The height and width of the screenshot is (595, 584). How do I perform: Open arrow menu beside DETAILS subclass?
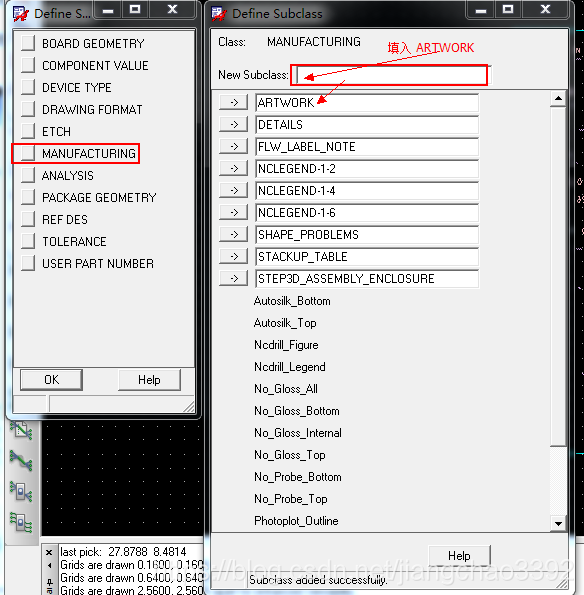[x=234, y=124]
